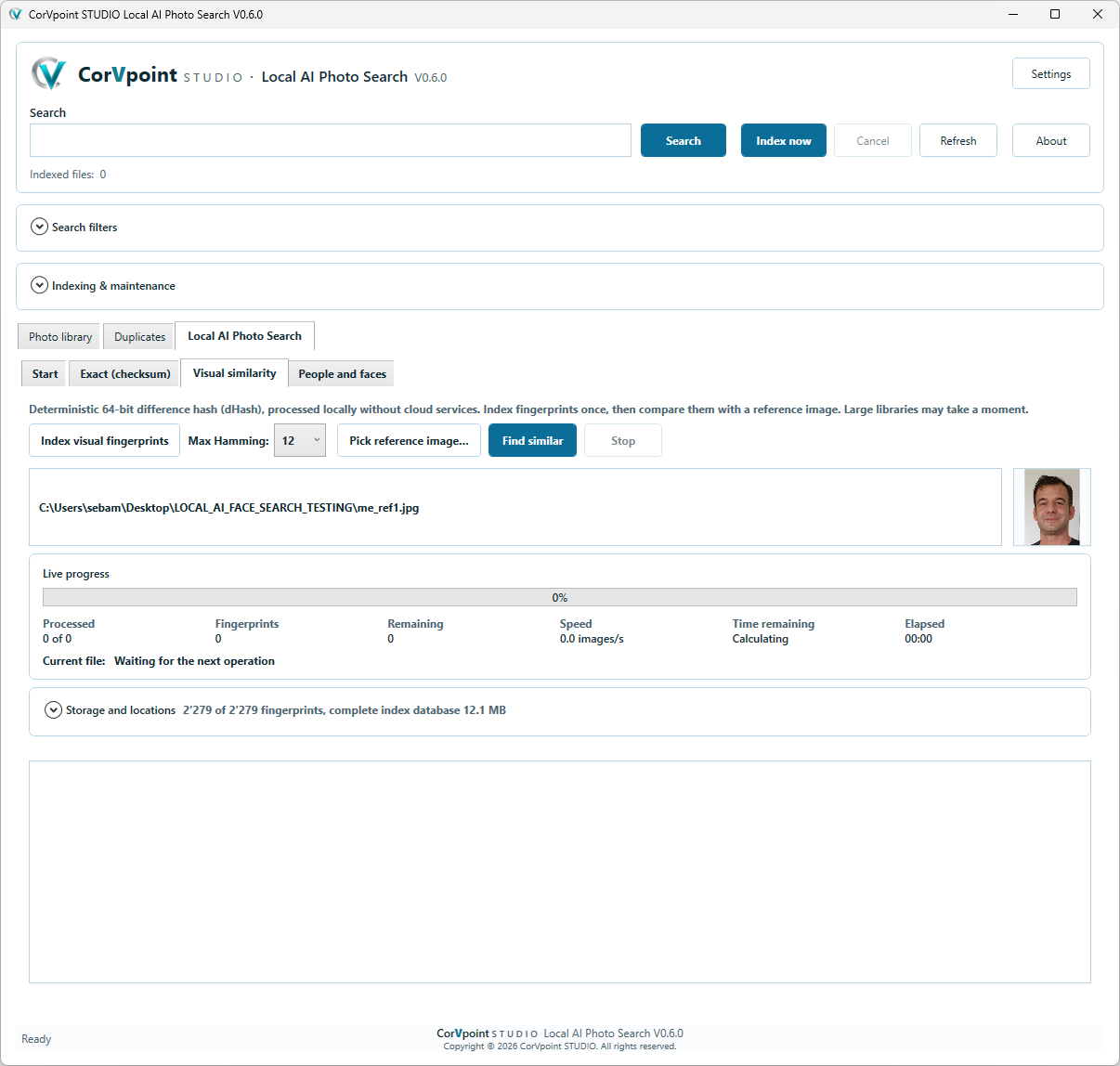Click the '0 of 0' processed value
The height and width of the screenshot is (1066, 1120).
coord(57,639)
